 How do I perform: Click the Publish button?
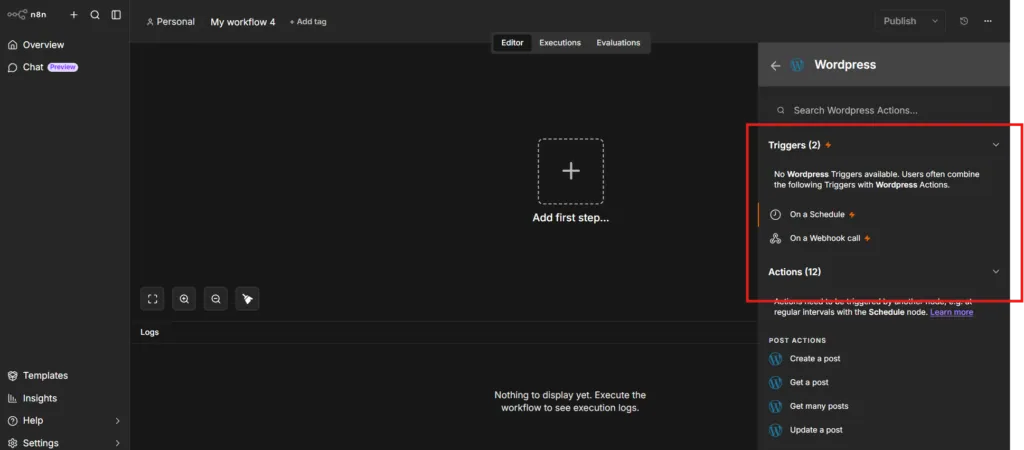(900, 21)
